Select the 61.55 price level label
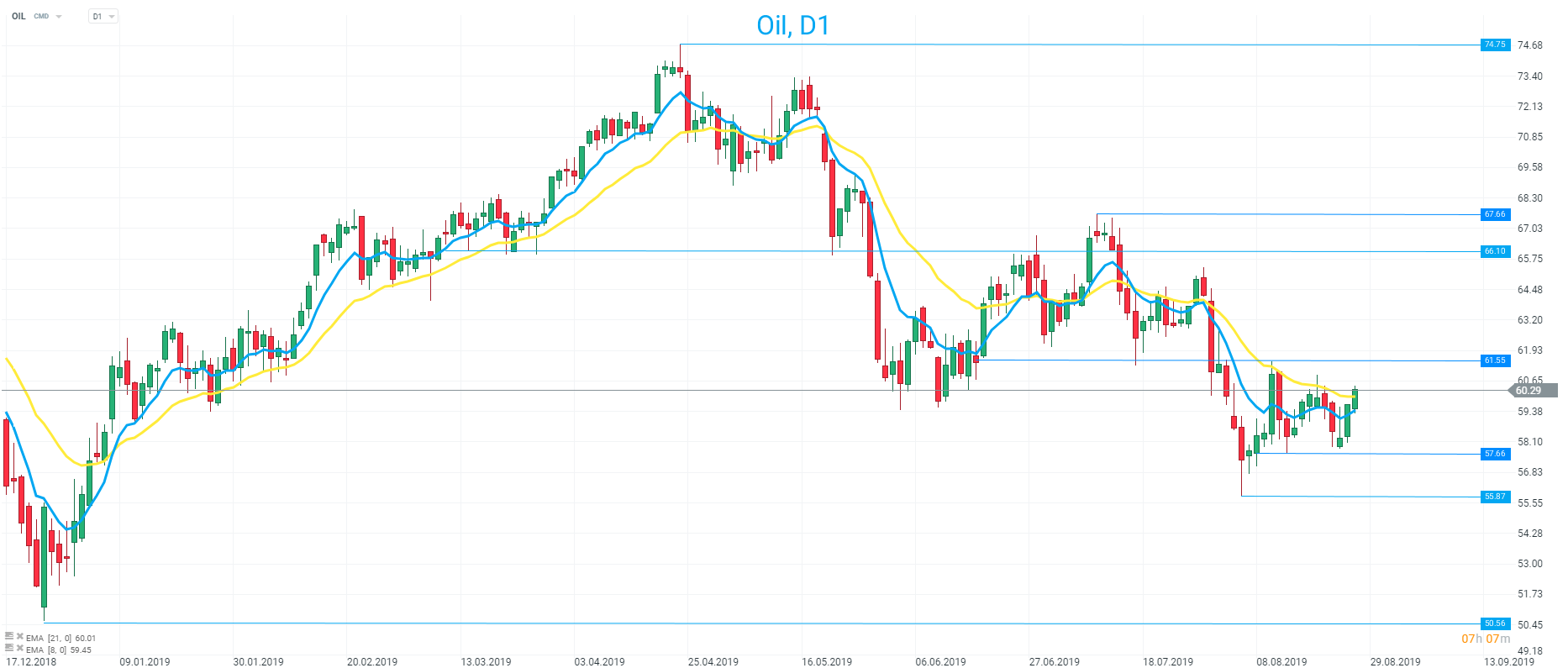The height and width of the screenshot is (668, 1568). click(1495, 360)
